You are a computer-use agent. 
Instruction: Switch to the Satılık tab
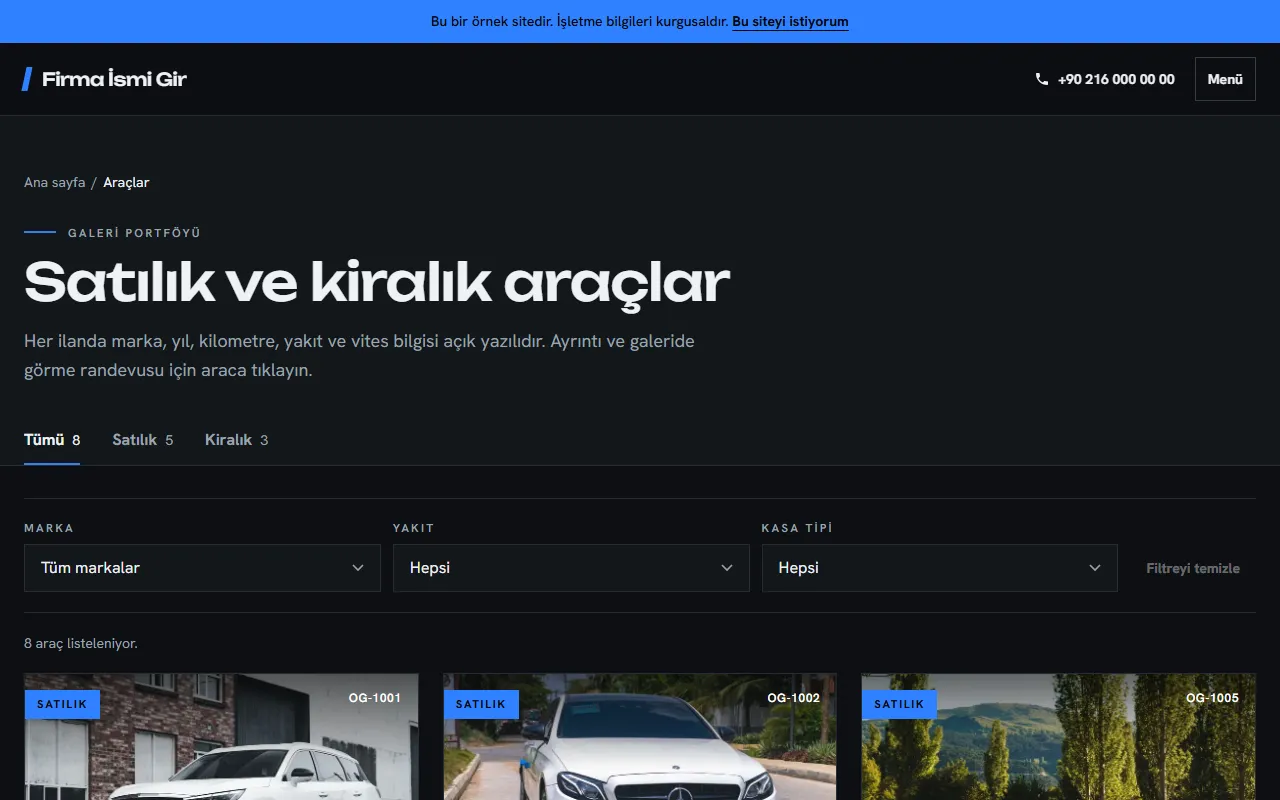pyautogui.click(x=143, y=440)
